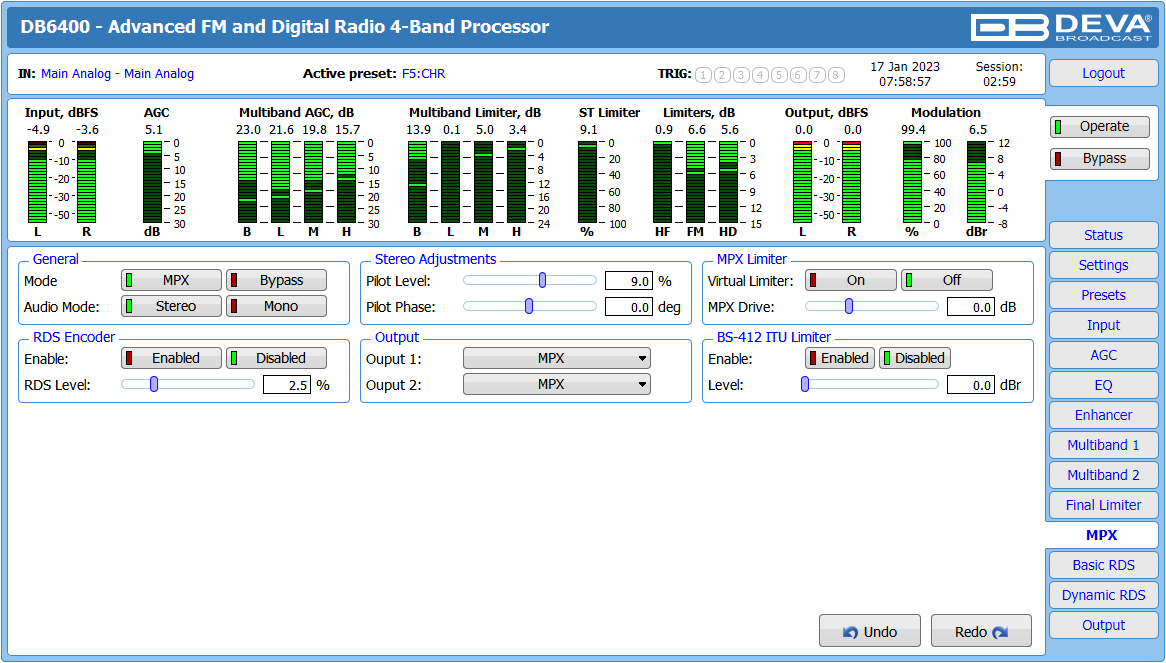Screen dimensions: 1166x663
Task: Click the DEVA Broadcast logo
Action: tap(1061, 27)
